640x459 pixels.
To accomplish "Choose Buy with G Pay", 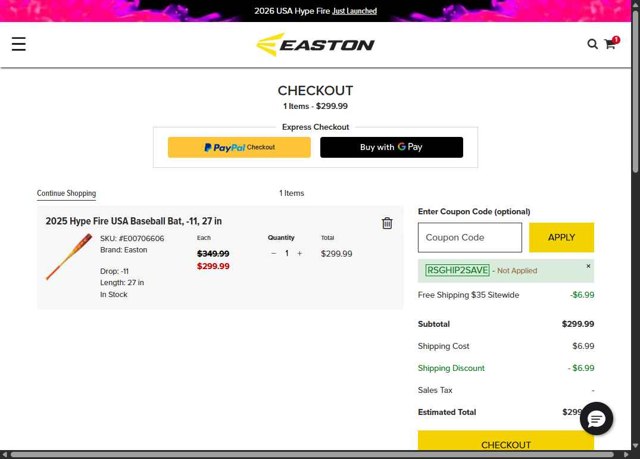I will [x=391, y=147].
